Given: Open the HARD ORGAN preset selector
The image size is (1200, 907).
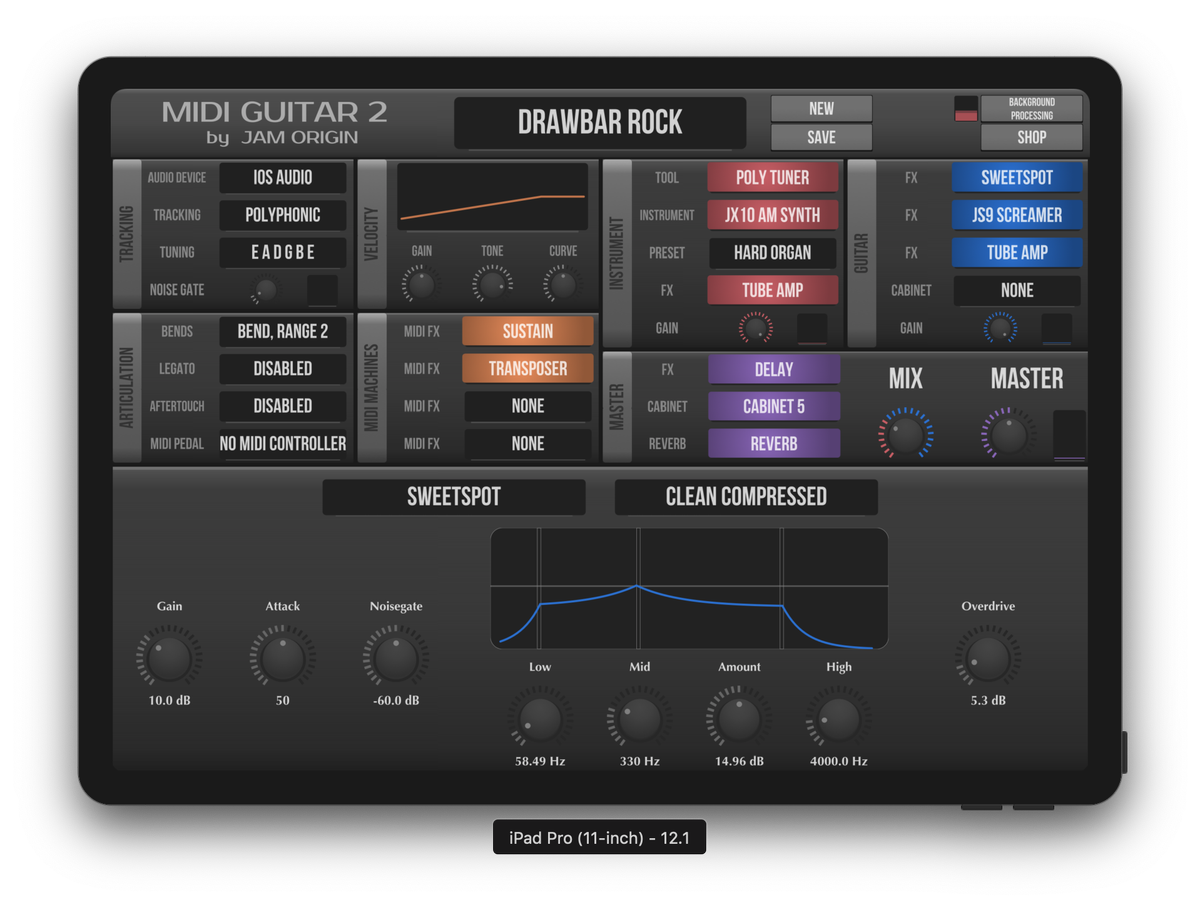Looking at the screenshot, I should (773, 253).
